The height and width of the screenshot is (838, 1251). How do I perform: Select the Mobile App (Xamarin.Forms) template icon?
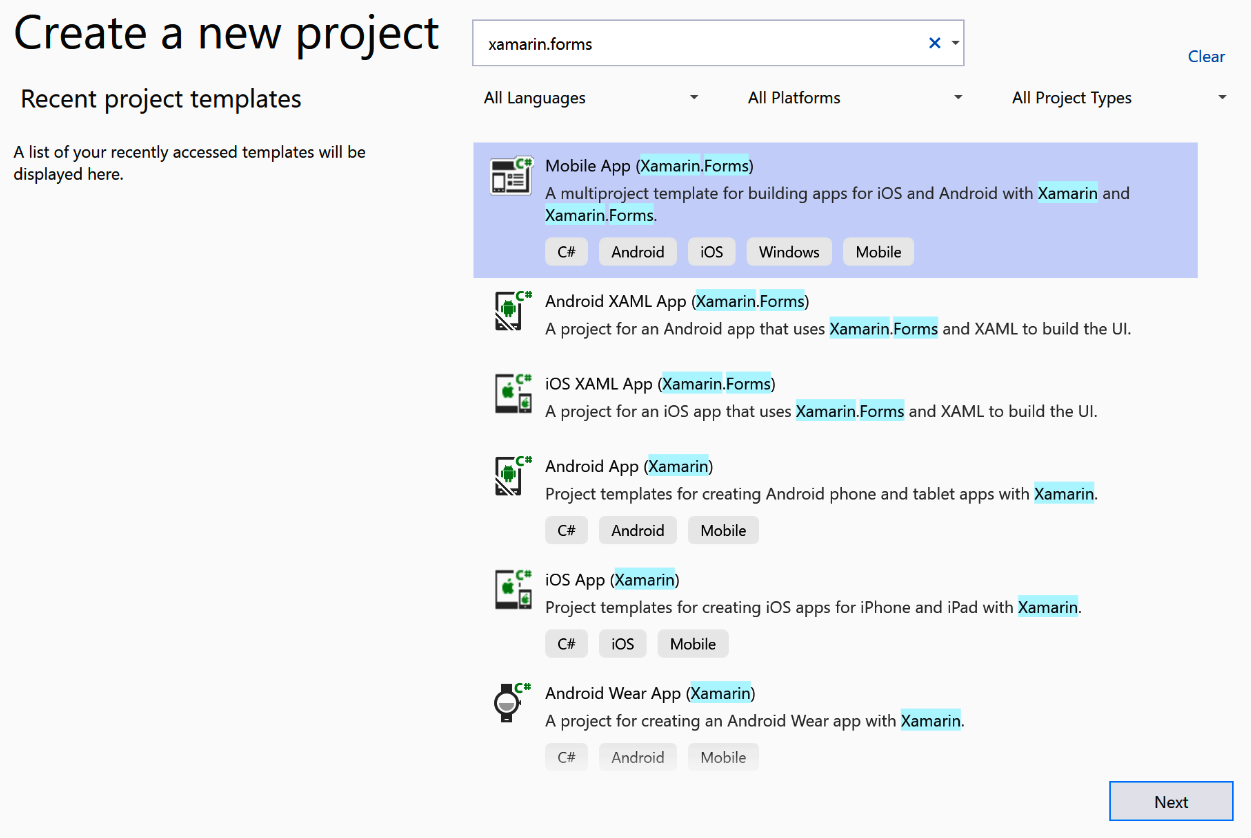tap(510, 175)
